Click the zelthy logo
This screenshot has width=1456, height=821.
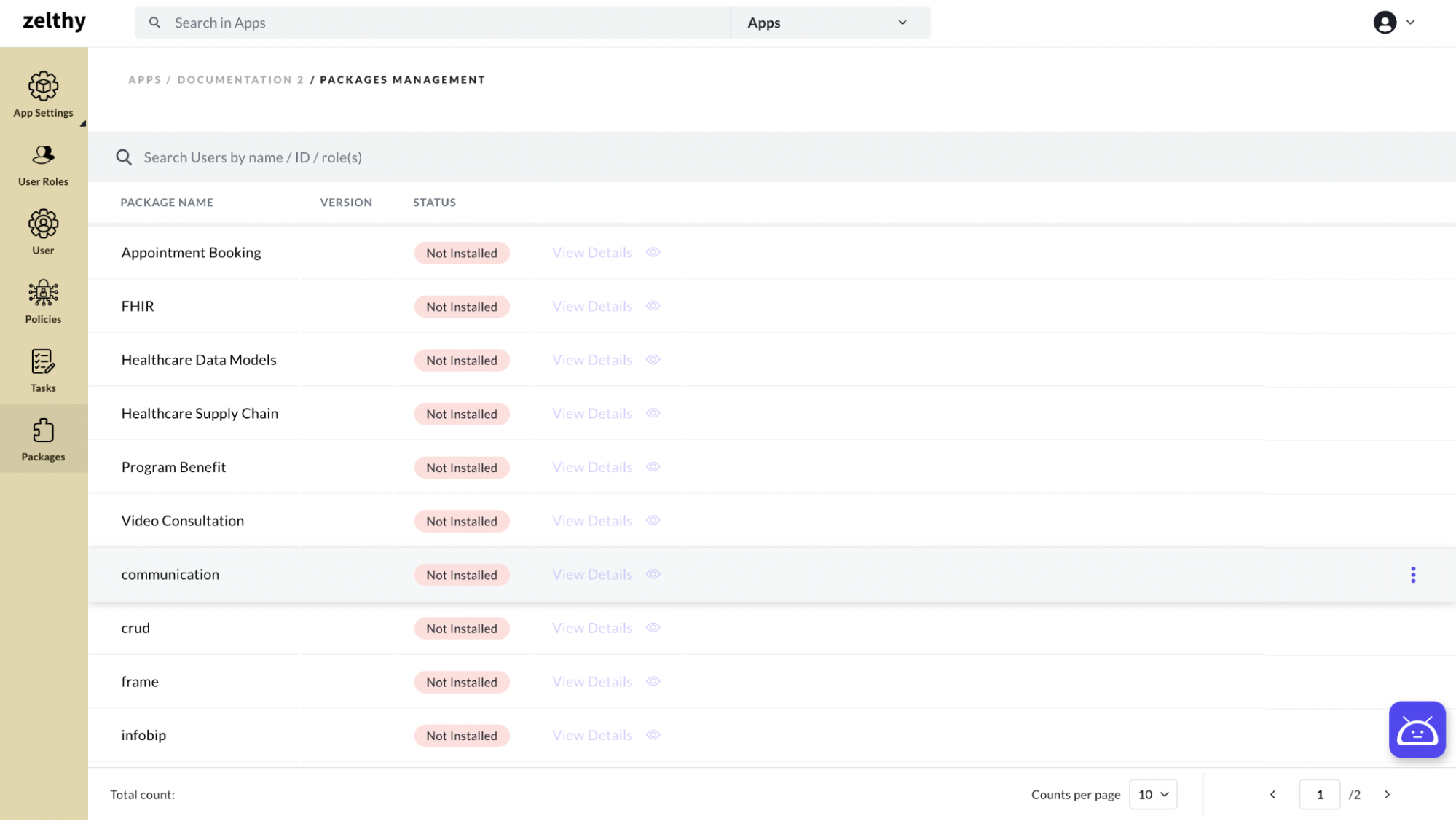coord(55,21)
